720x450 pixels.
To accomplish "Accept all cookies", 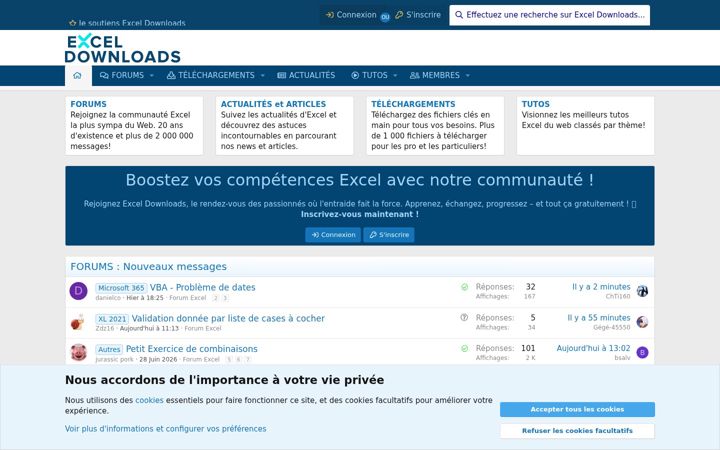I will [577, 409].
